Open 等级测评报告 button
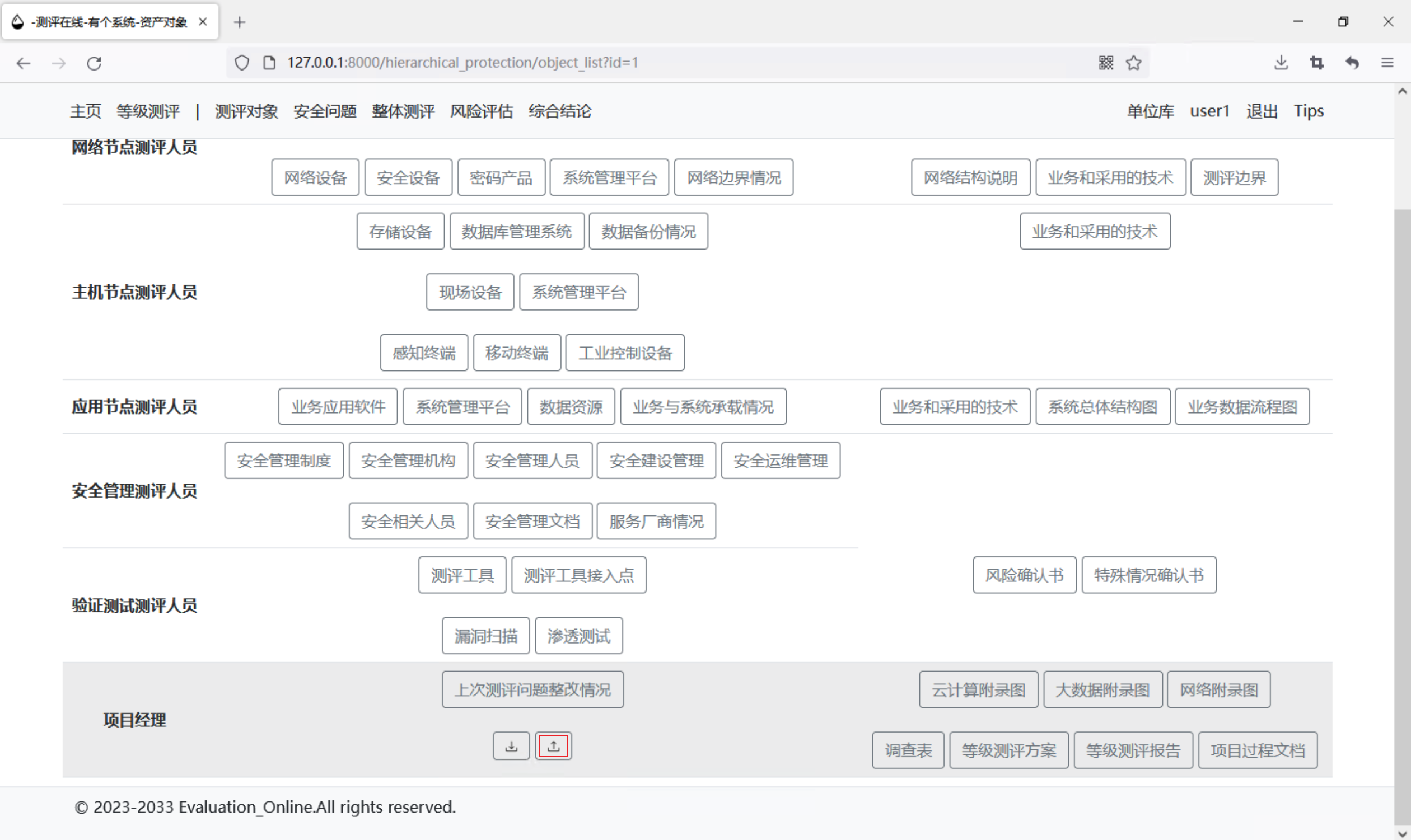This screenshot has height=840, width=1411. point(1133,750)
